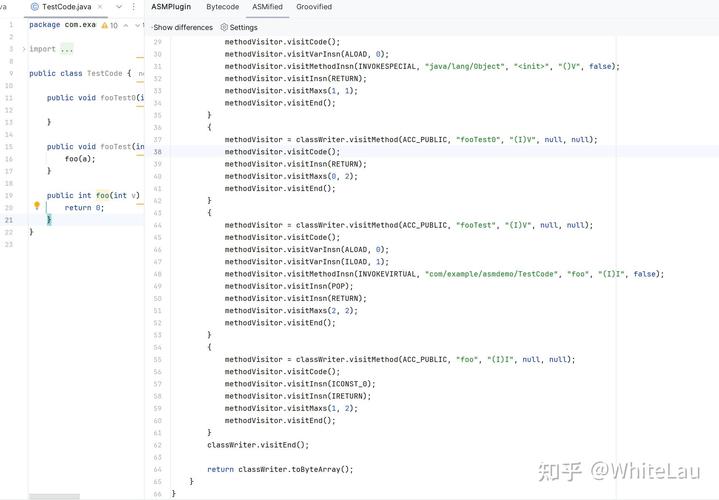Click the 'package com.exa' line
The height and width of the screenshot is (500, 719).
62,25
